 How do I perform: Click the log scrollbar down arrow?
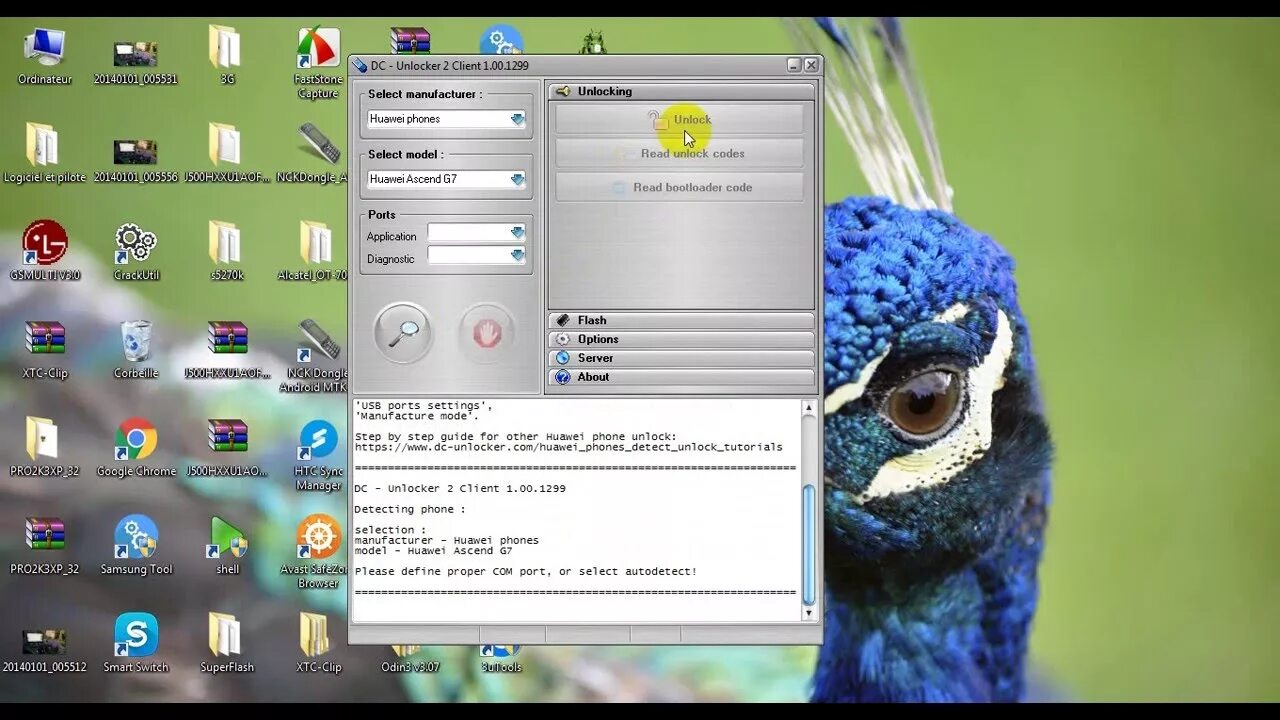point(809,613)
